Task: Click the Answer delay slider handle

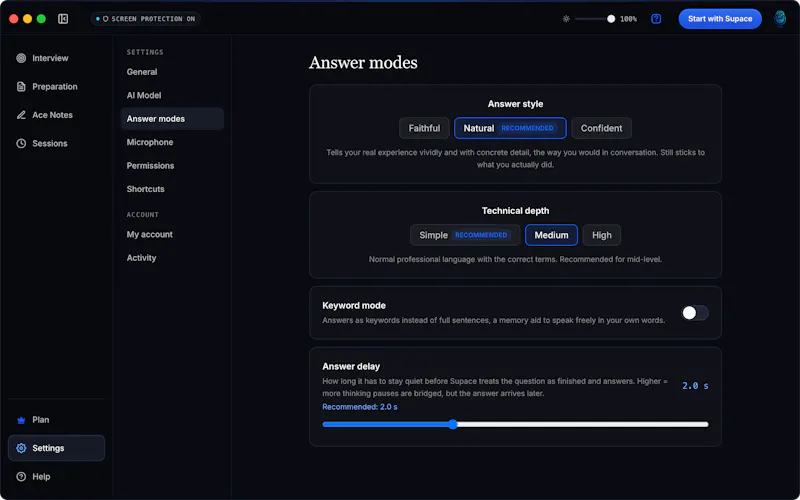Action: click(x=453, y=424)
